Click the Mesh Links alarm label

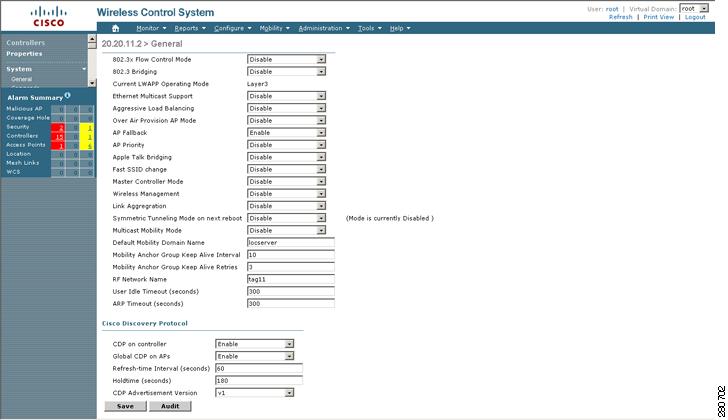pos(22,163)
